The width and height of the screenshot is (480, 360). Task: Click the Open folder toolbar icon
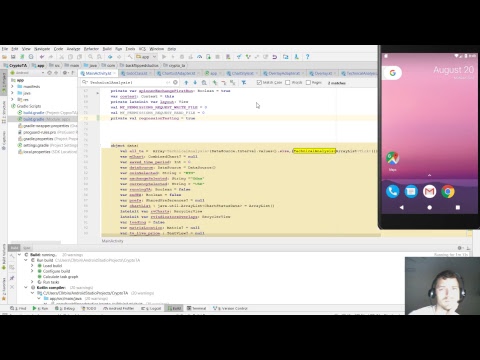(5, 57)
